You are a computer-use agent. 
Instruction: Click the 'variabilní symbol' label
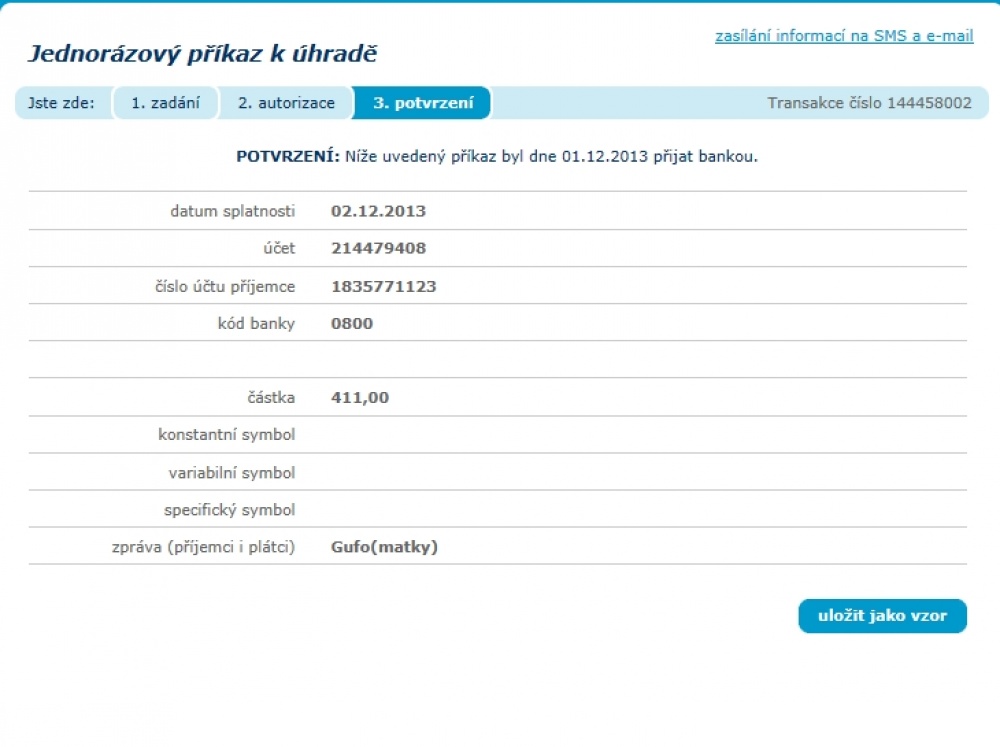[232, 473]
